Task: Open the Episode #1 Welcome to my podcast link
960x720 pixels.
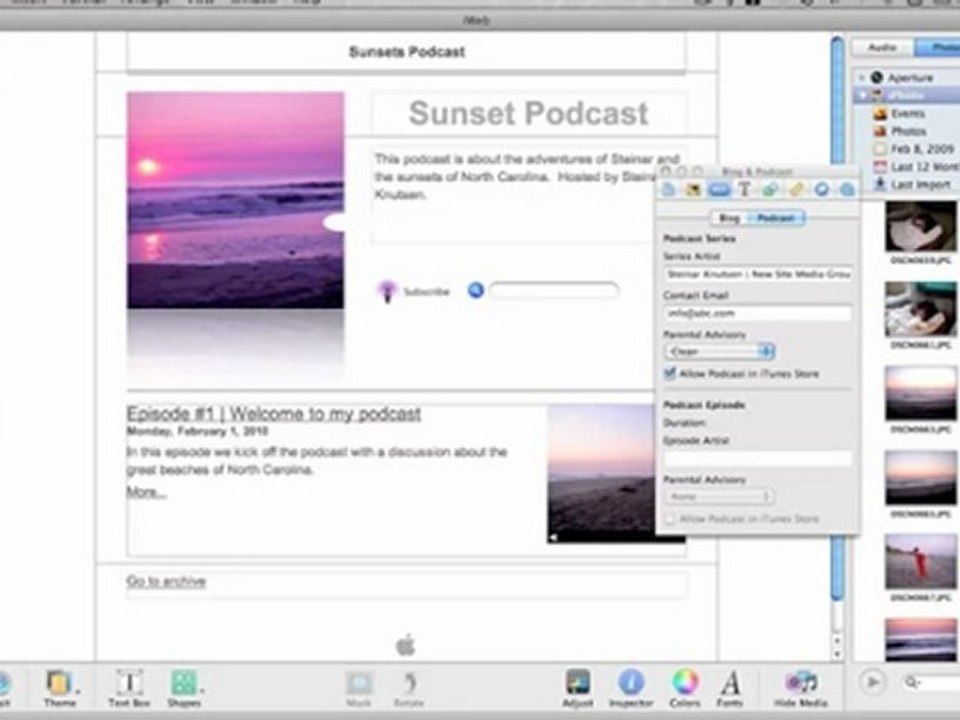Action: (x=274, y=414)
